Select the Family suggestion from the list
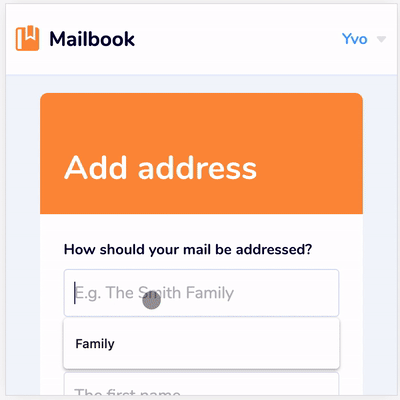The width and height of the screenshot is (400, 400). [x=201, y=343]
